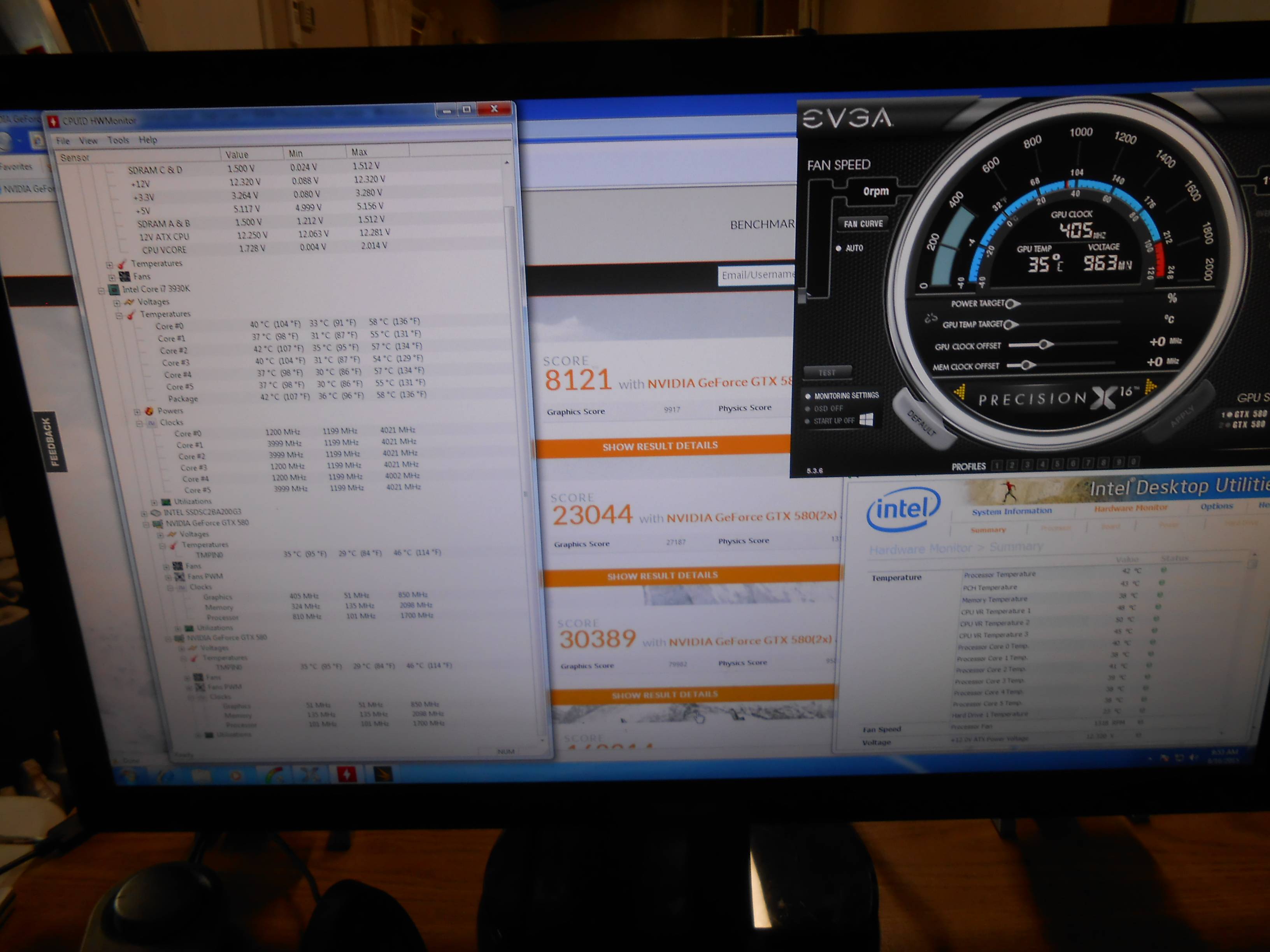The height and width of the screenshot is (952, 1270).
Task: Select profile slot 1 in EVGA Precision
Action: tap(997, 465)
